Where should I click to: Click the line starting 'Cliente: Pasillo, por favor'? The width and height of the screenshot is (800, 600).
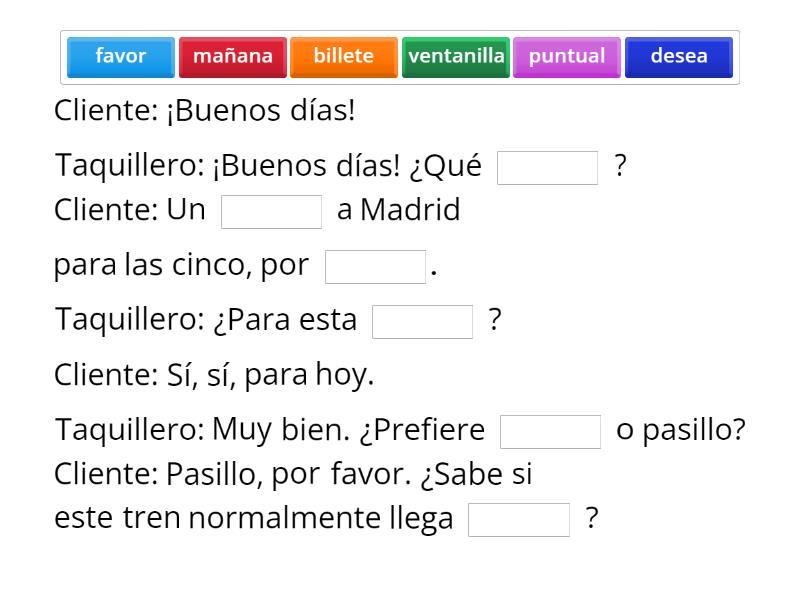pos(293,475)
